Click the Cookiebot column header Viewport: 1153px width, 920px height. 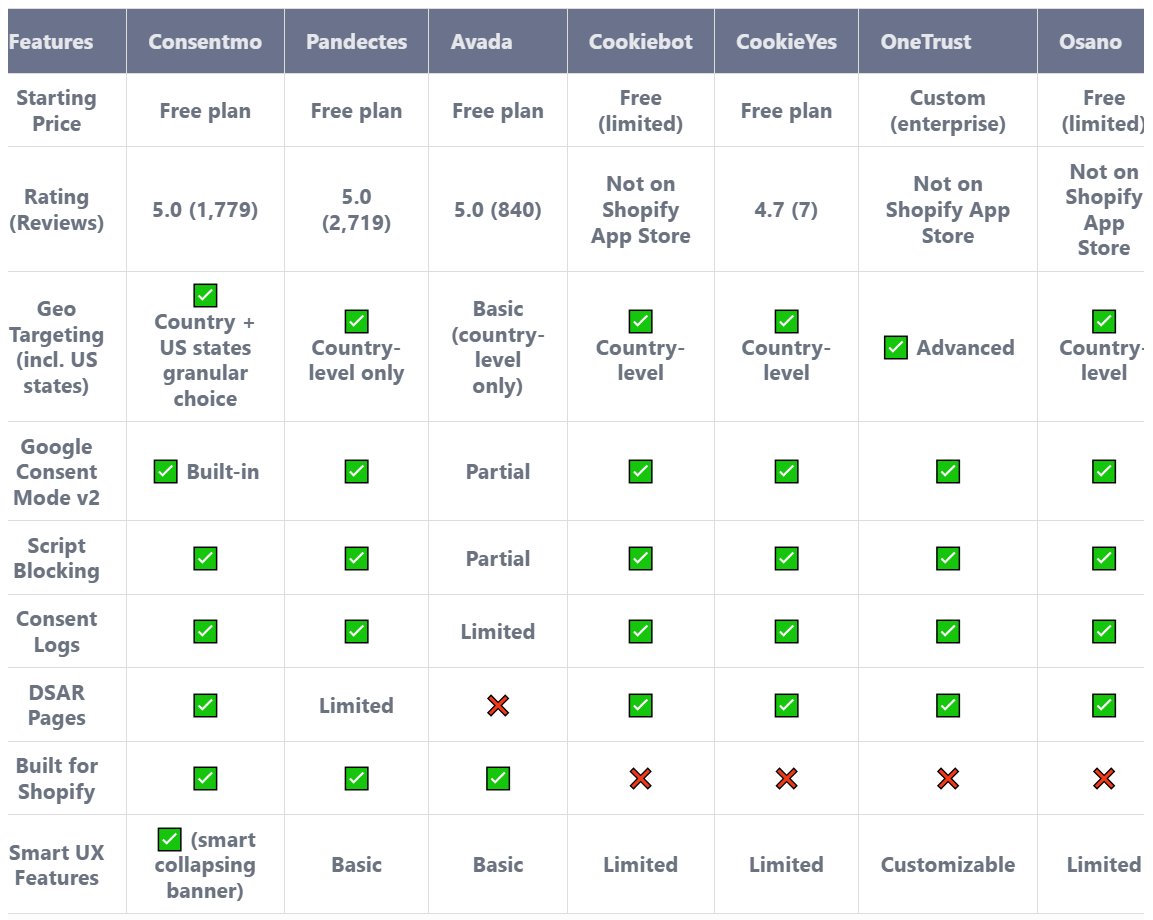pos(640,42)
